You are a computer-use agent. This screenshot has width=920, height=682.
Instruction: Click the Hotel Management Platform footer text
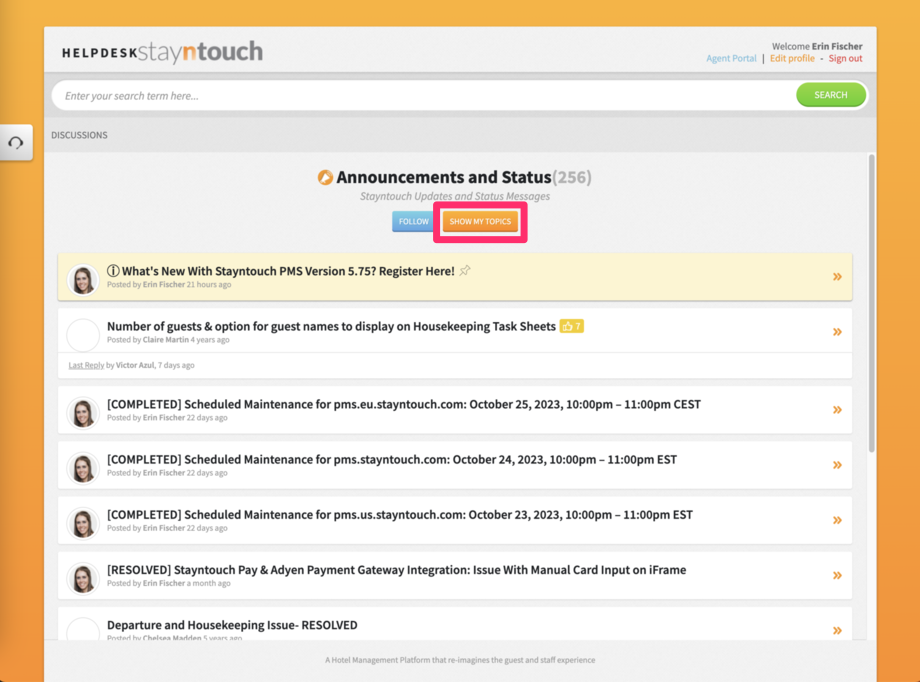coord(460,660)
